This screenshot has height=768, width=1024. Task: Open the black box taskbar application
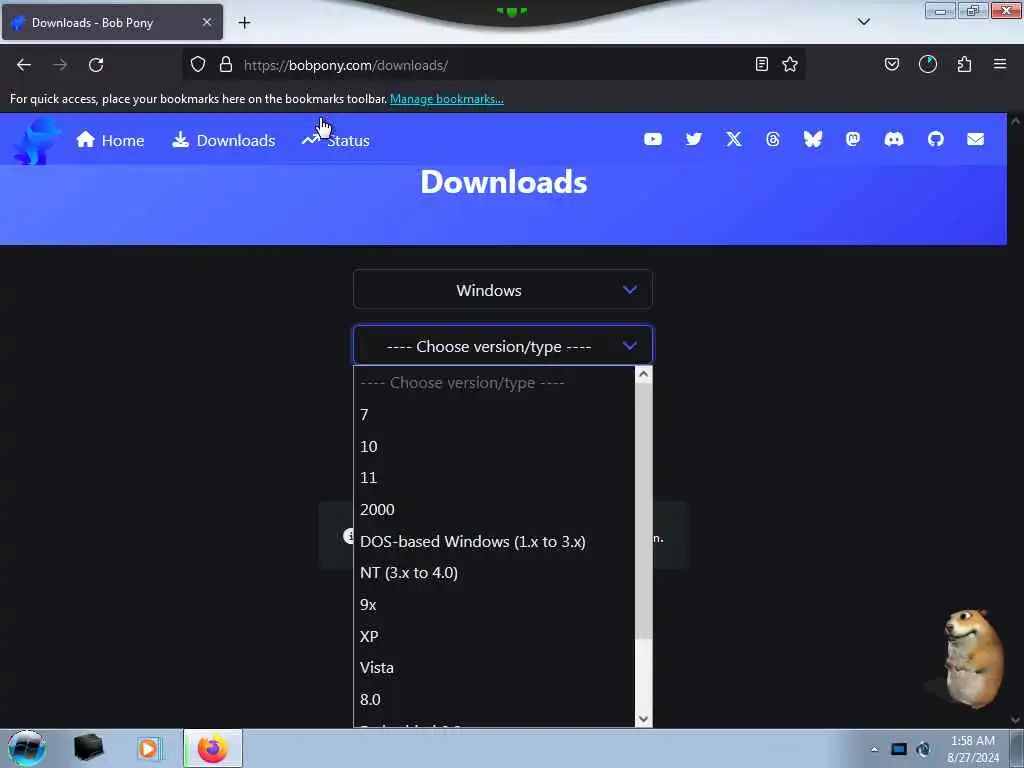click(x=88, y=748)
